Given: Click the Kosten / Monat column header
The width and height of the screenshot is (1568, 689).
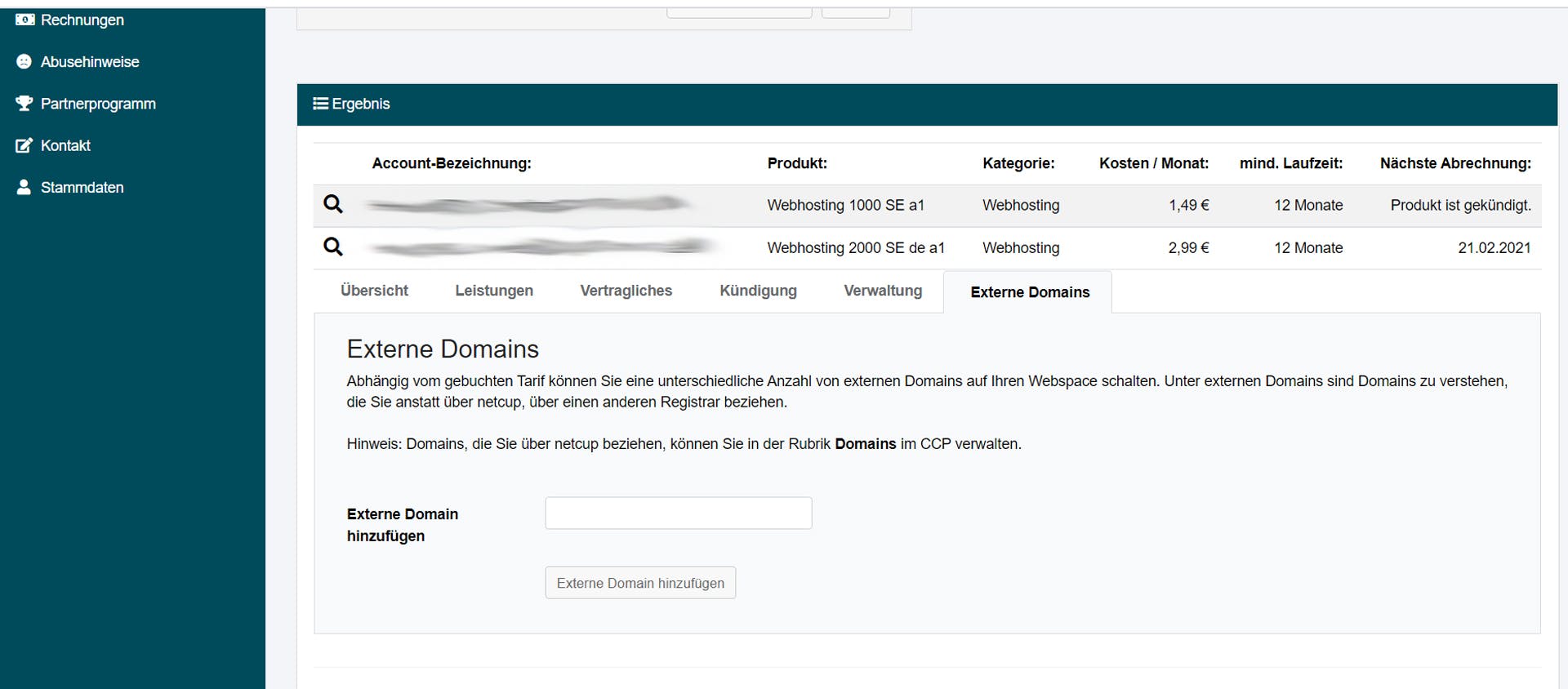Looking at the screenshot, I should [x=1154, y=163].
